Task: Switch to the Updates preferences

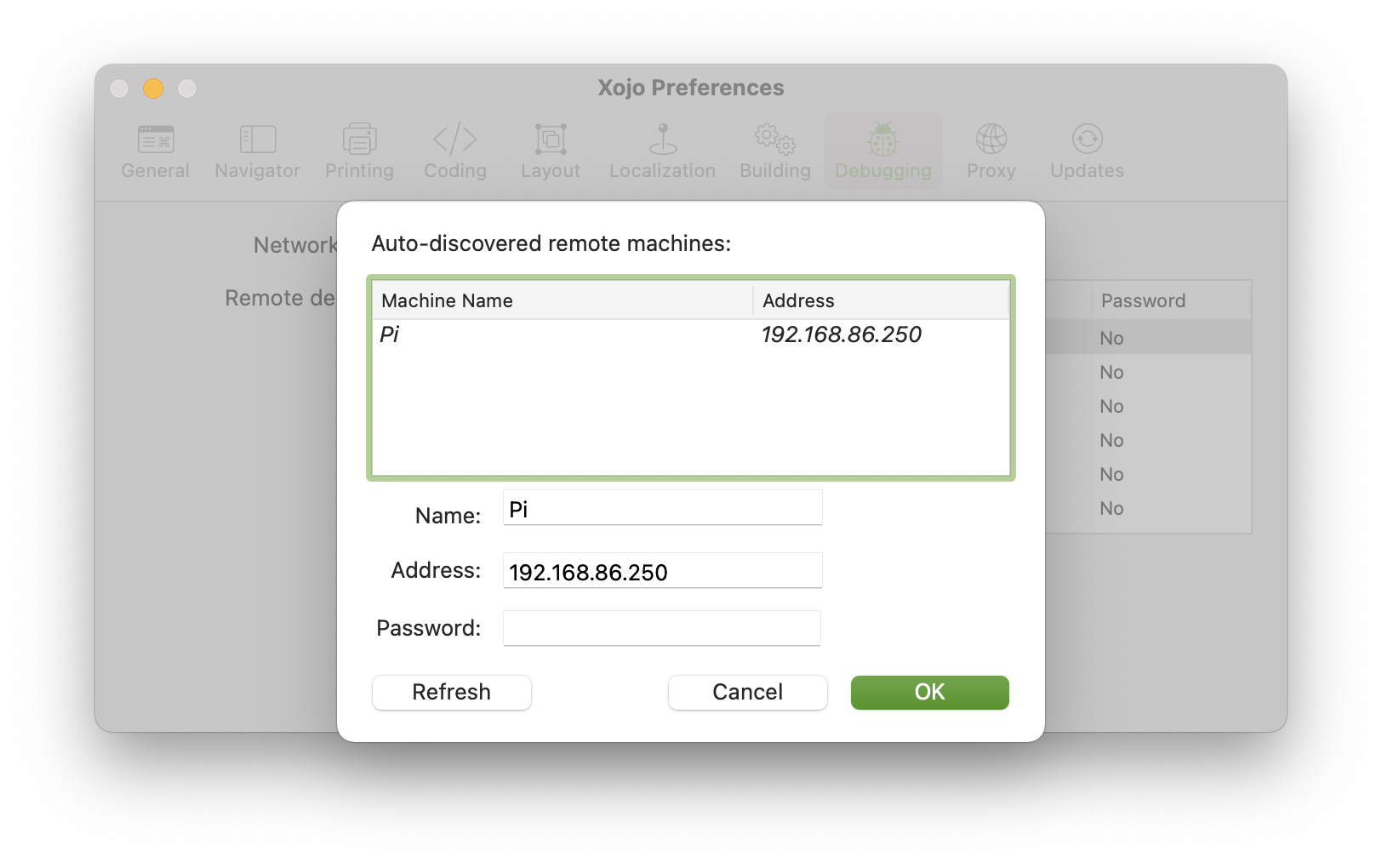Action: [1086, 150]
